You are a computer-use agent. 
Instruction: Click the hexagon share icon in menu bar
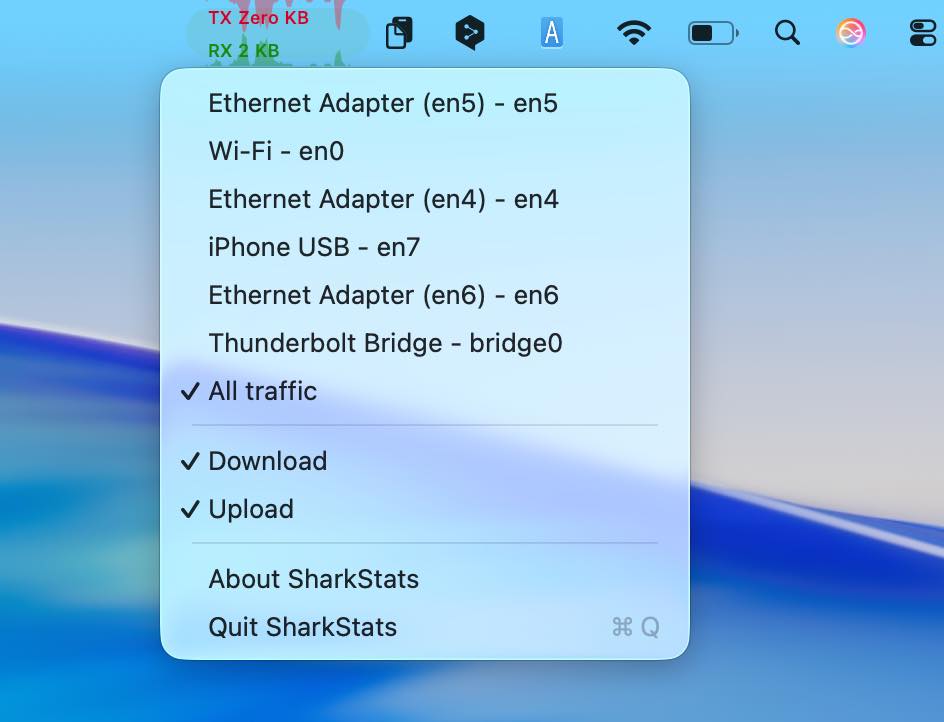[x=470, y=33]
